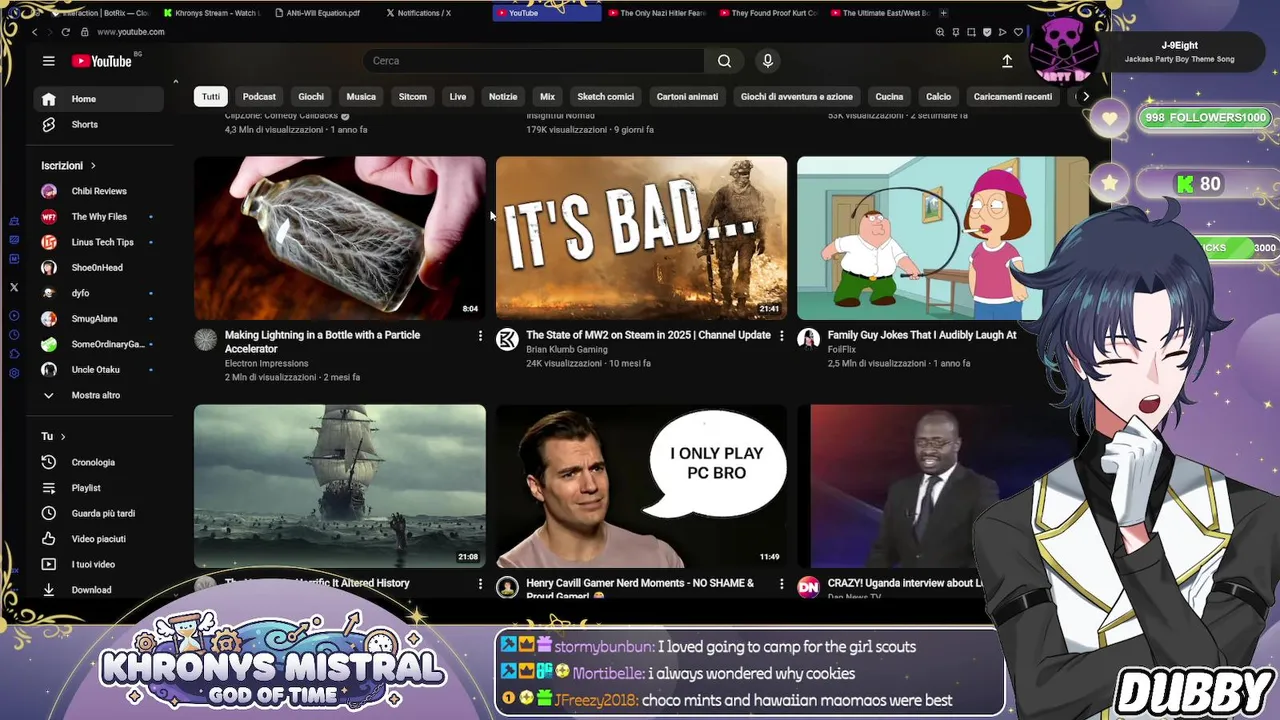This screenshot has height=720, width=1280.
Task: Select the Tutti filter chip
Action: (211, 97)
